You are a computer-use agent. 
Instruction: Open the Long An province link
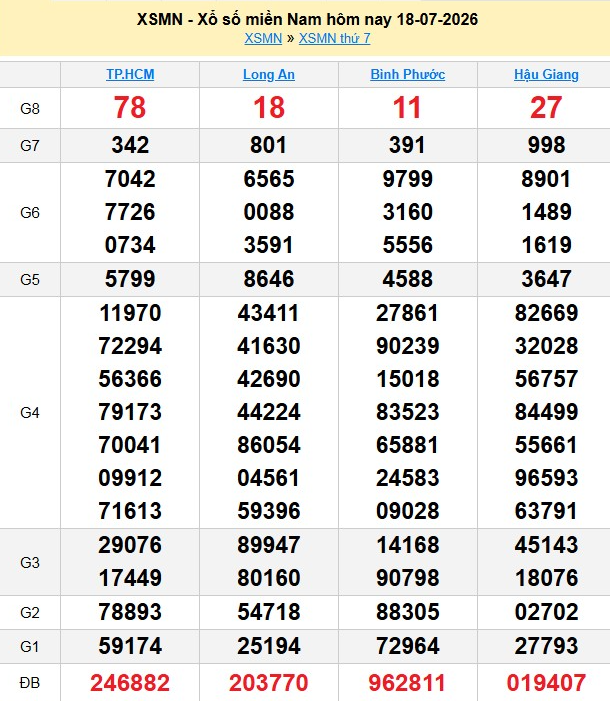[x=269, y=74]
